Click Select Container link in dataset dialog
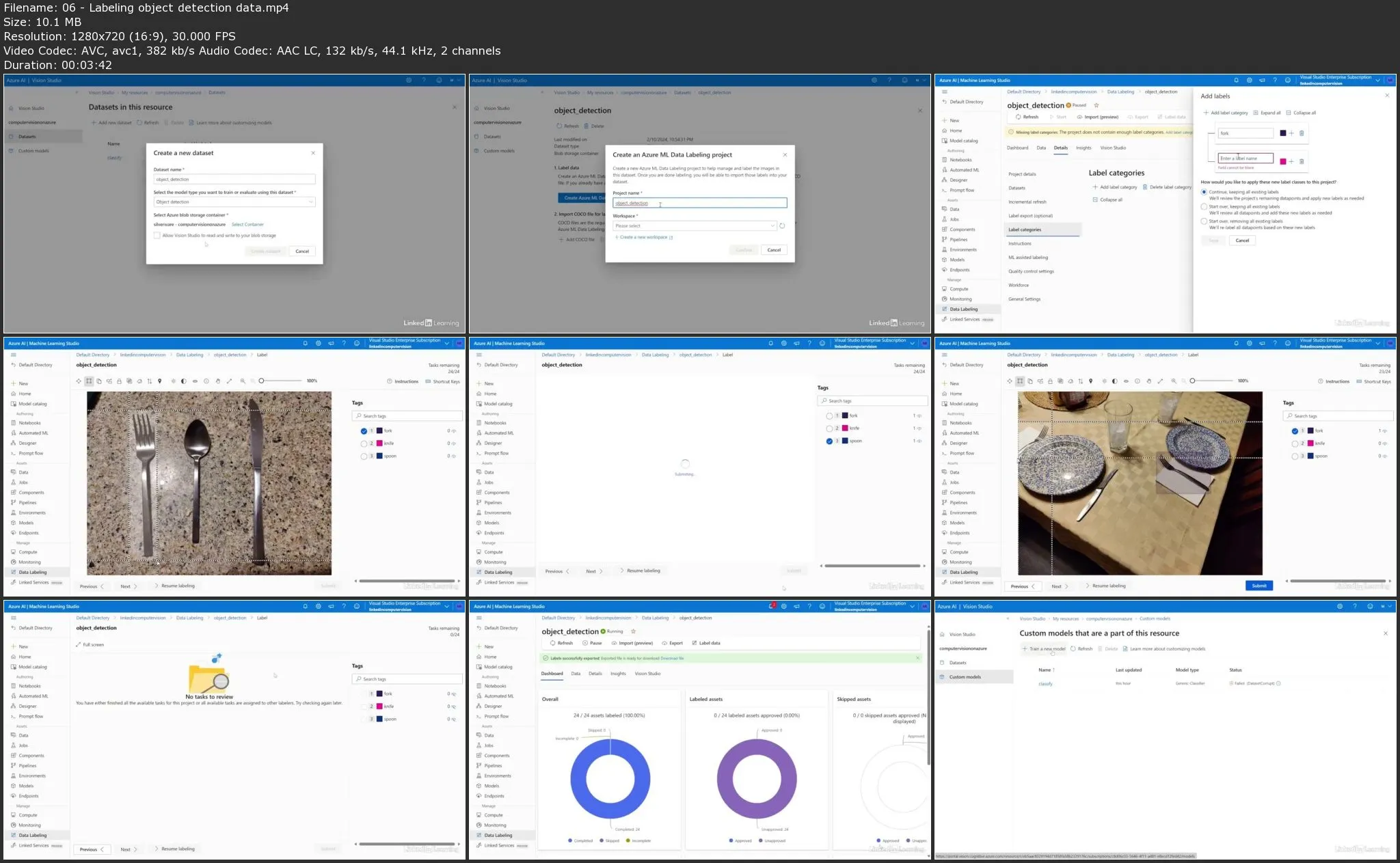The height and width of the screenshot is (863, 1400). point(247,224)
